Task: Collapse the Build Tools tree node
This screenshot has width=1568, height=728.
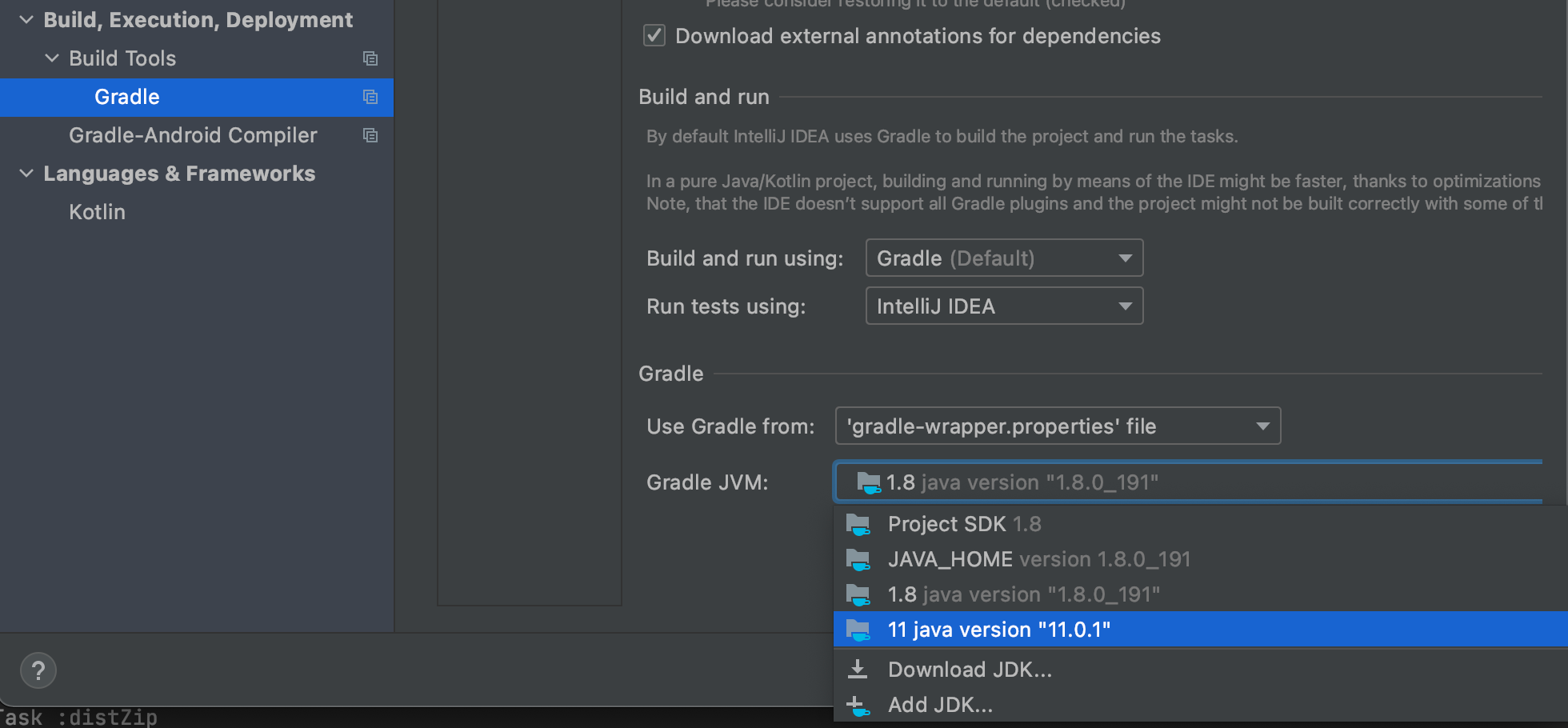Action: (52, 58)
